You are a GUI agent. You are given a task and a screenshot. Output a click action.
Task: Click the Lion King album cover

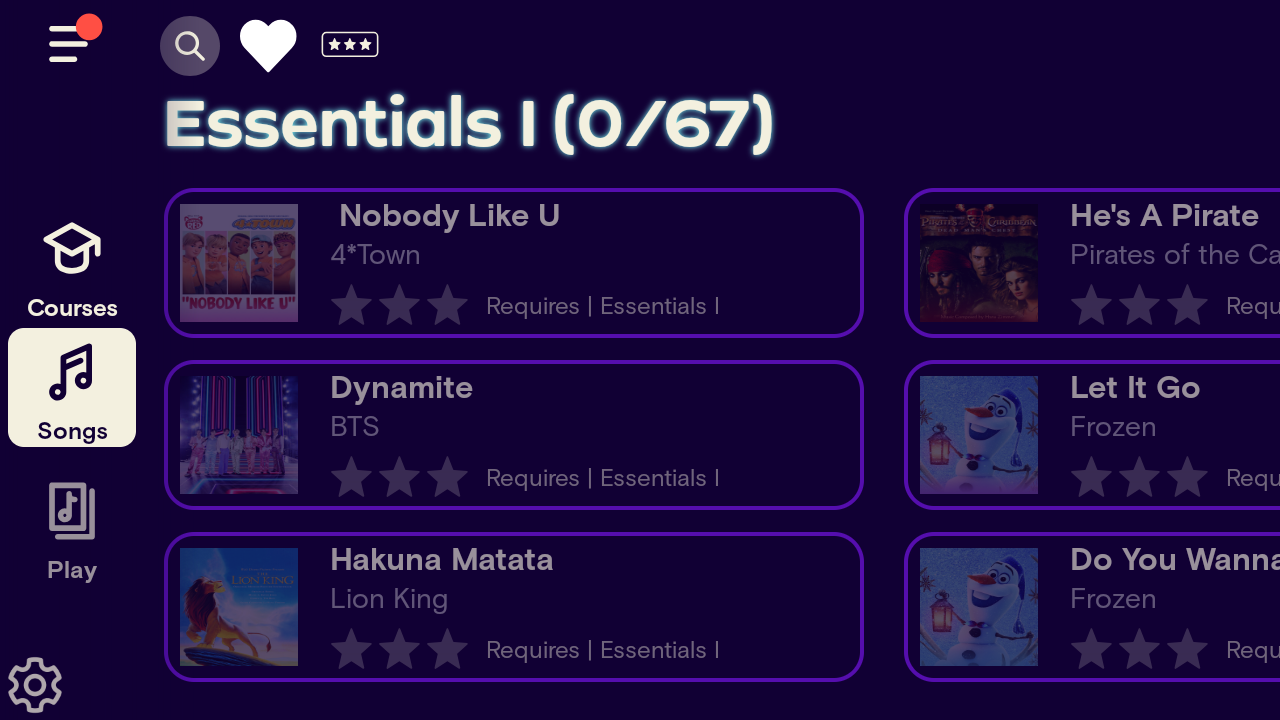[239, 607]
